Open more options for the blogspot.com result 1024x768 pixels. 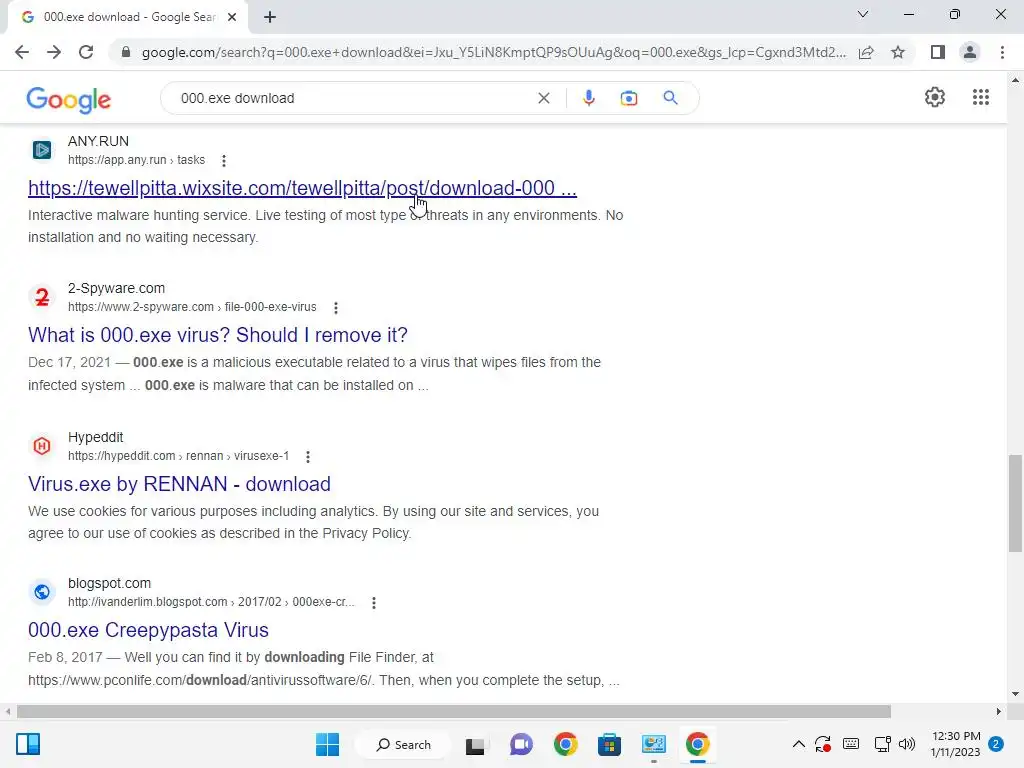[374, 603]
